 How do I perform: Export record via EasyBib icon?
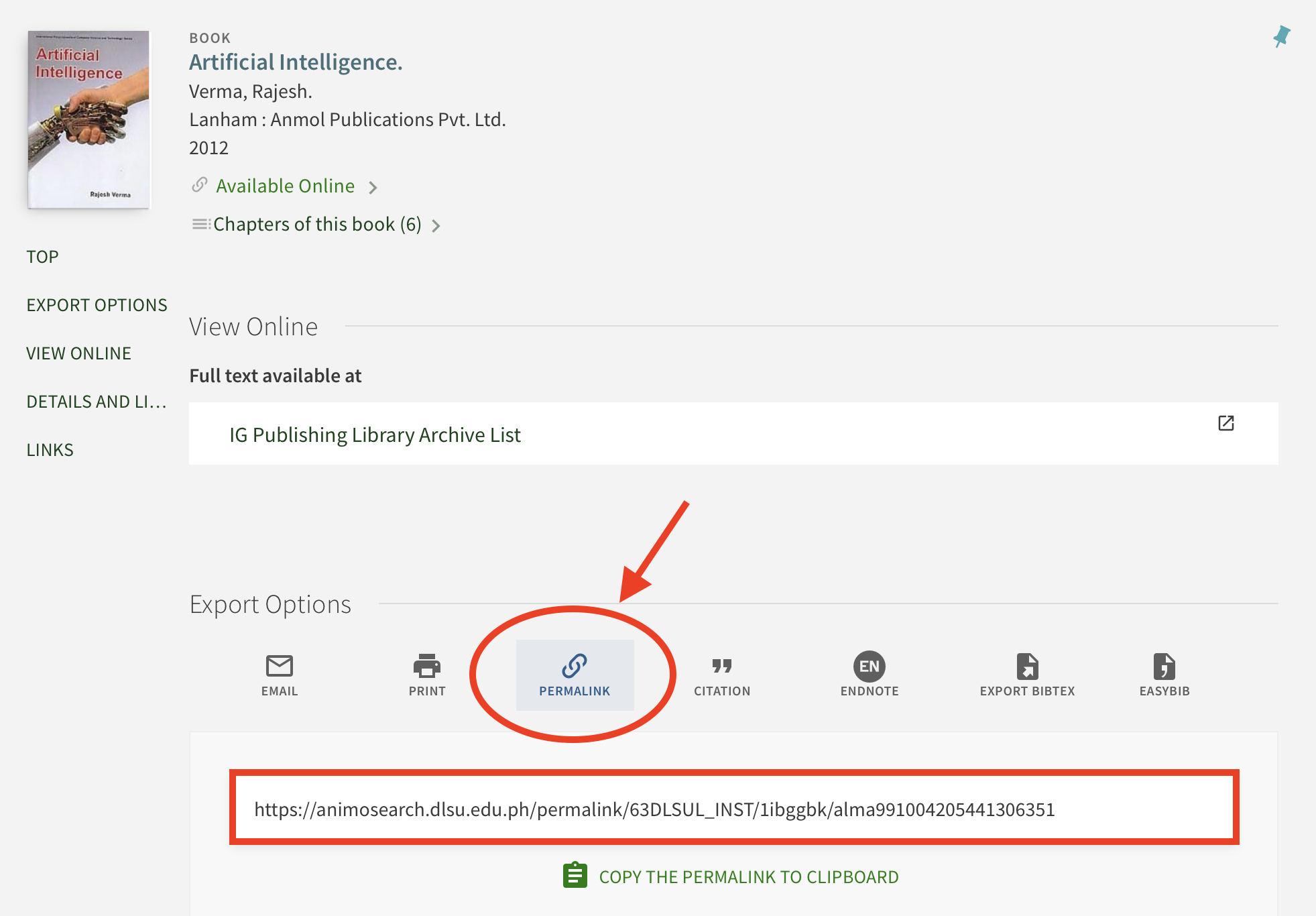coord(1164,667)
